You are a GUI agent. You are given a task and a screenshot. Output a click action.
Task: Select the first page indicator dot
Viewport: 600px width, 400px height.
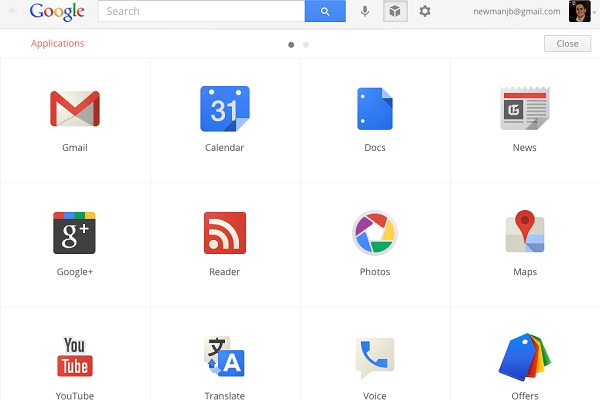(291, 45)
